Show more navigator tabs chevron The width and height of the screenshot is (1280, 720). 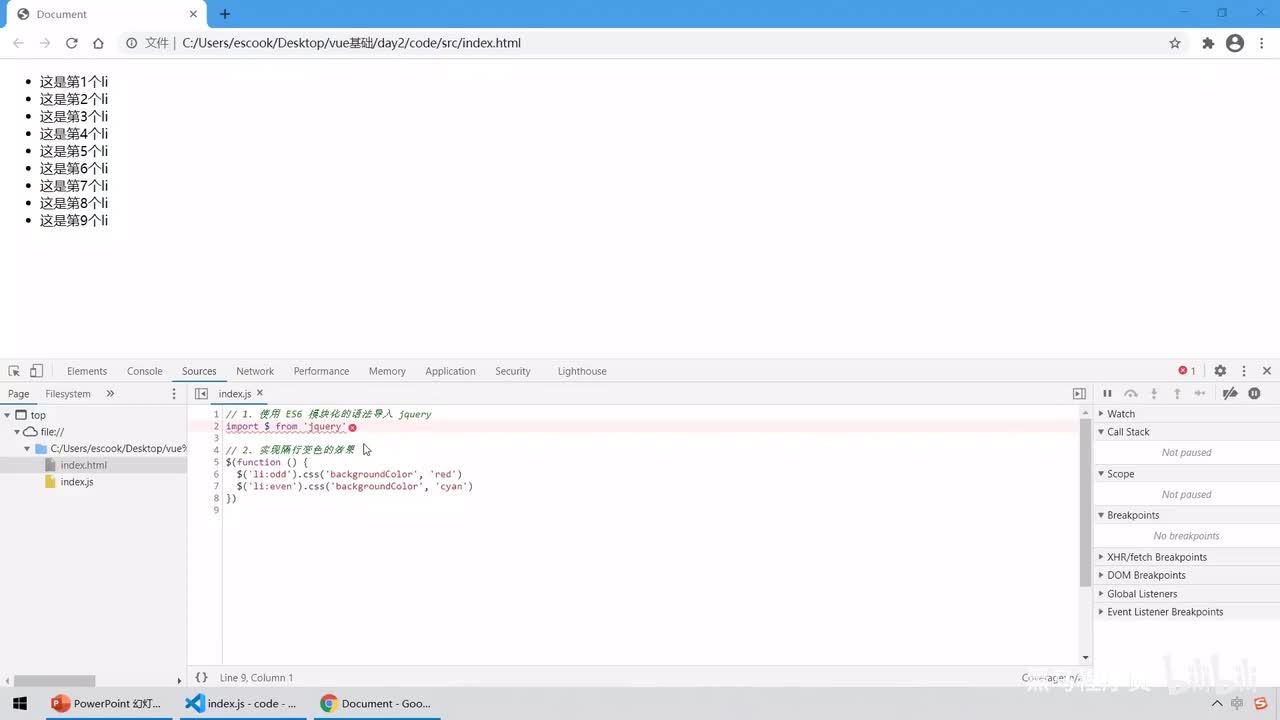pyautogui.click(x=110, y=394)
